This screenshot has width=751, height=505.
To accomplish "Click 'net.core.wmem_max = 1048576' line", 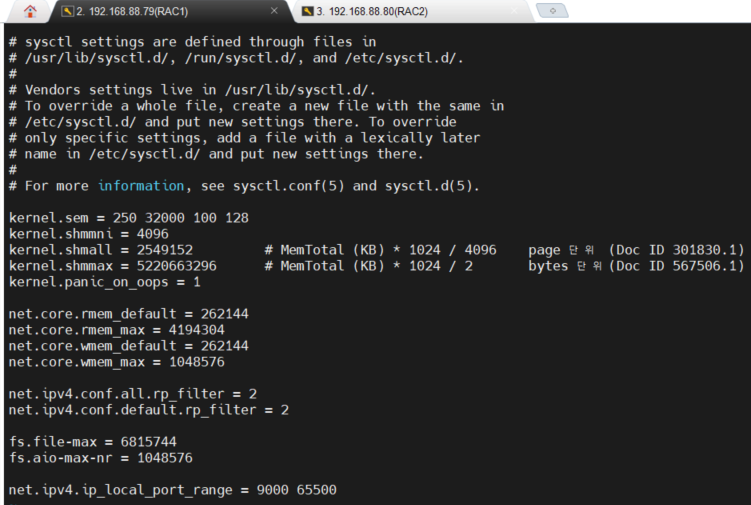I will pos(117,362).
